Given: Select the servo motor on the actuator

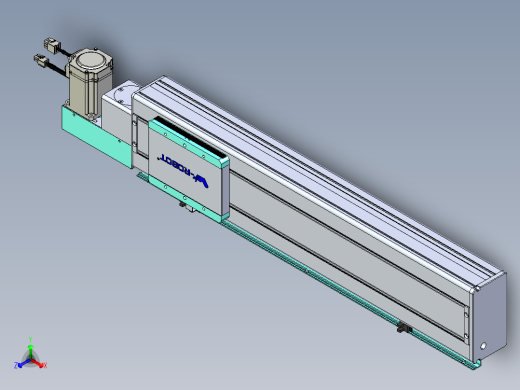Looking at the screenshot, I should coord(90,84).
